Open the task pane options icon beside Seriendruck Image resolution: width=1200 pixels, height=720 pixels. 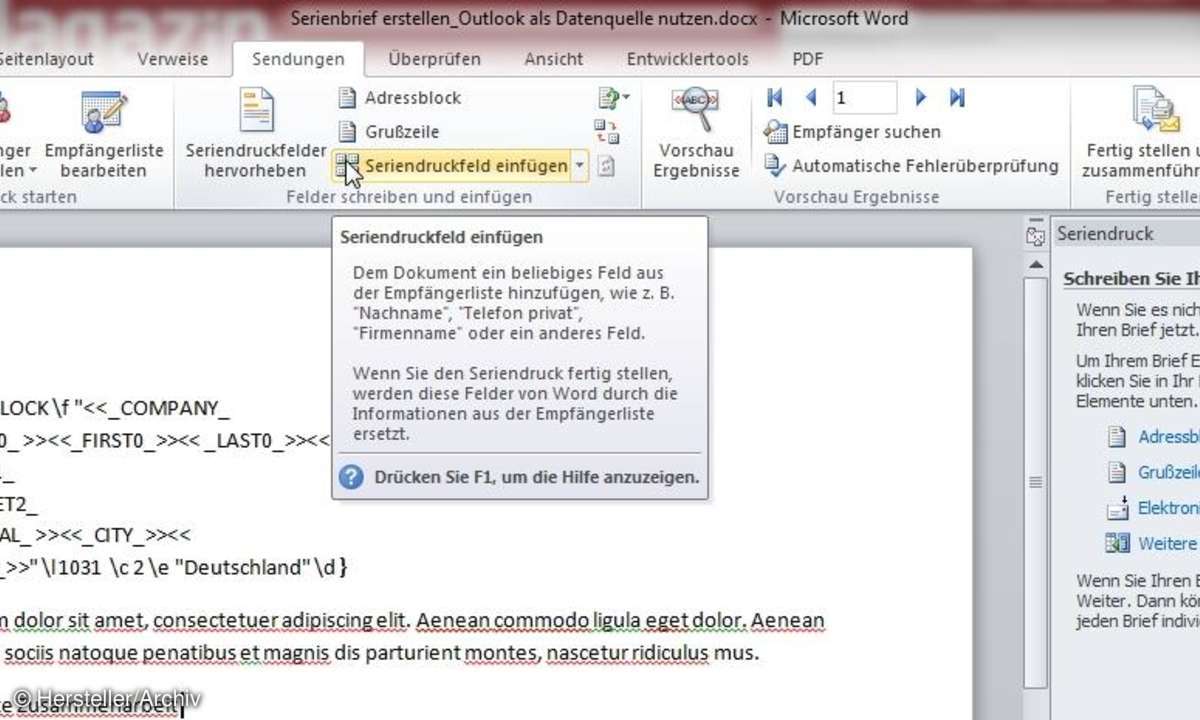(x=1035, y=235)
